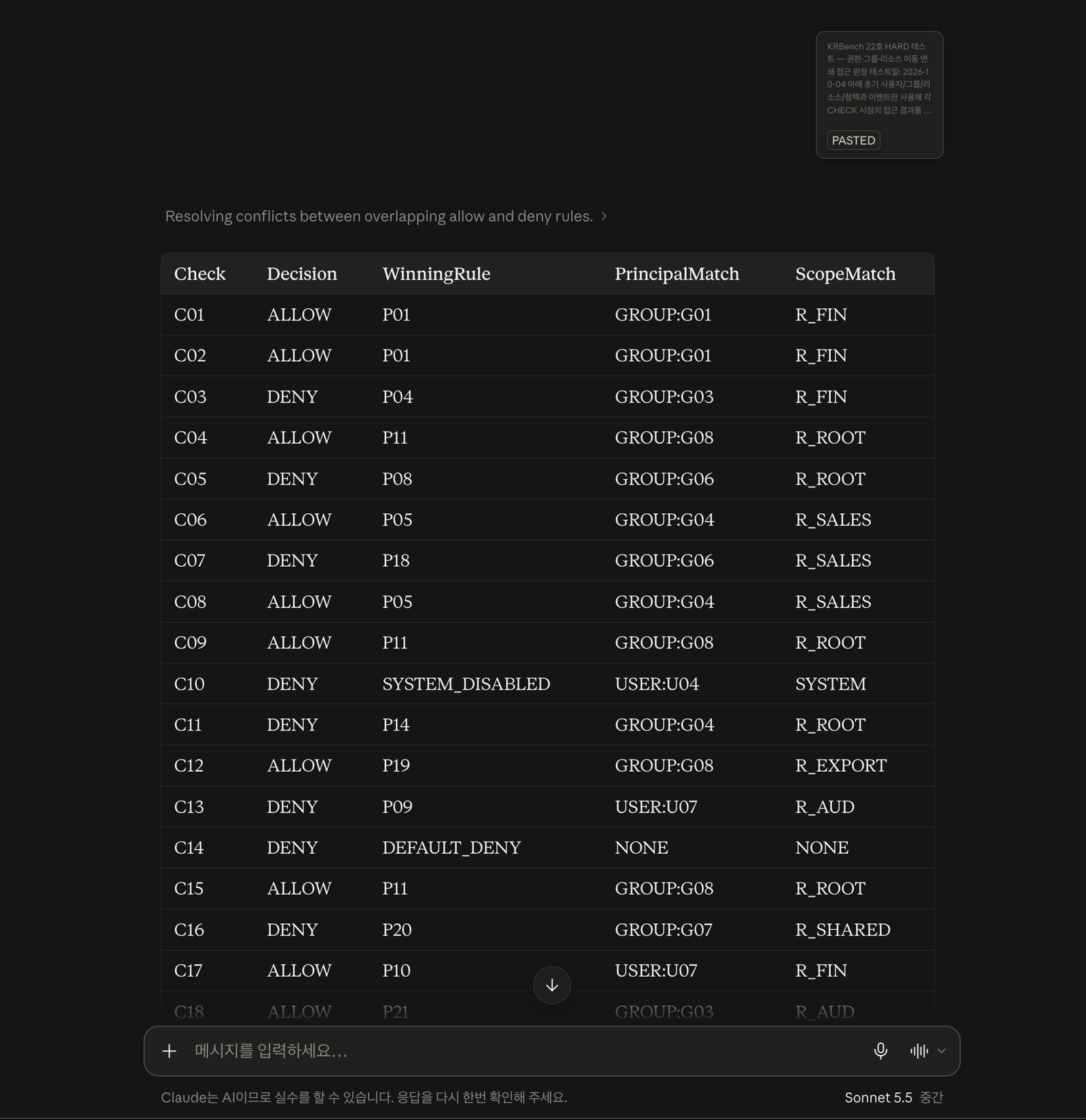
Task: Start microphone dictation
Action: tap(880, 1051)
